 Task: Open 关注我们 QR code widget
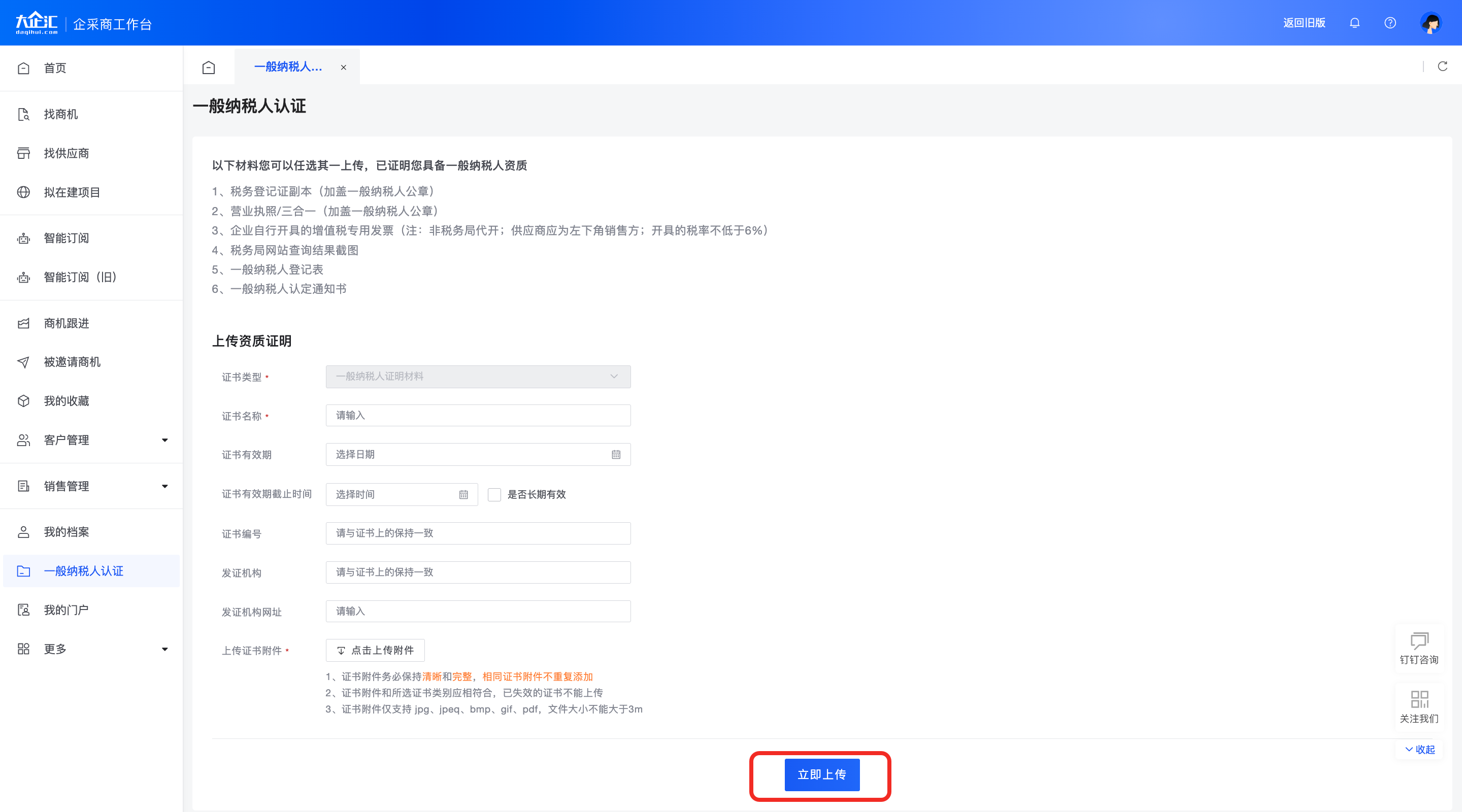coord(1419,707)
